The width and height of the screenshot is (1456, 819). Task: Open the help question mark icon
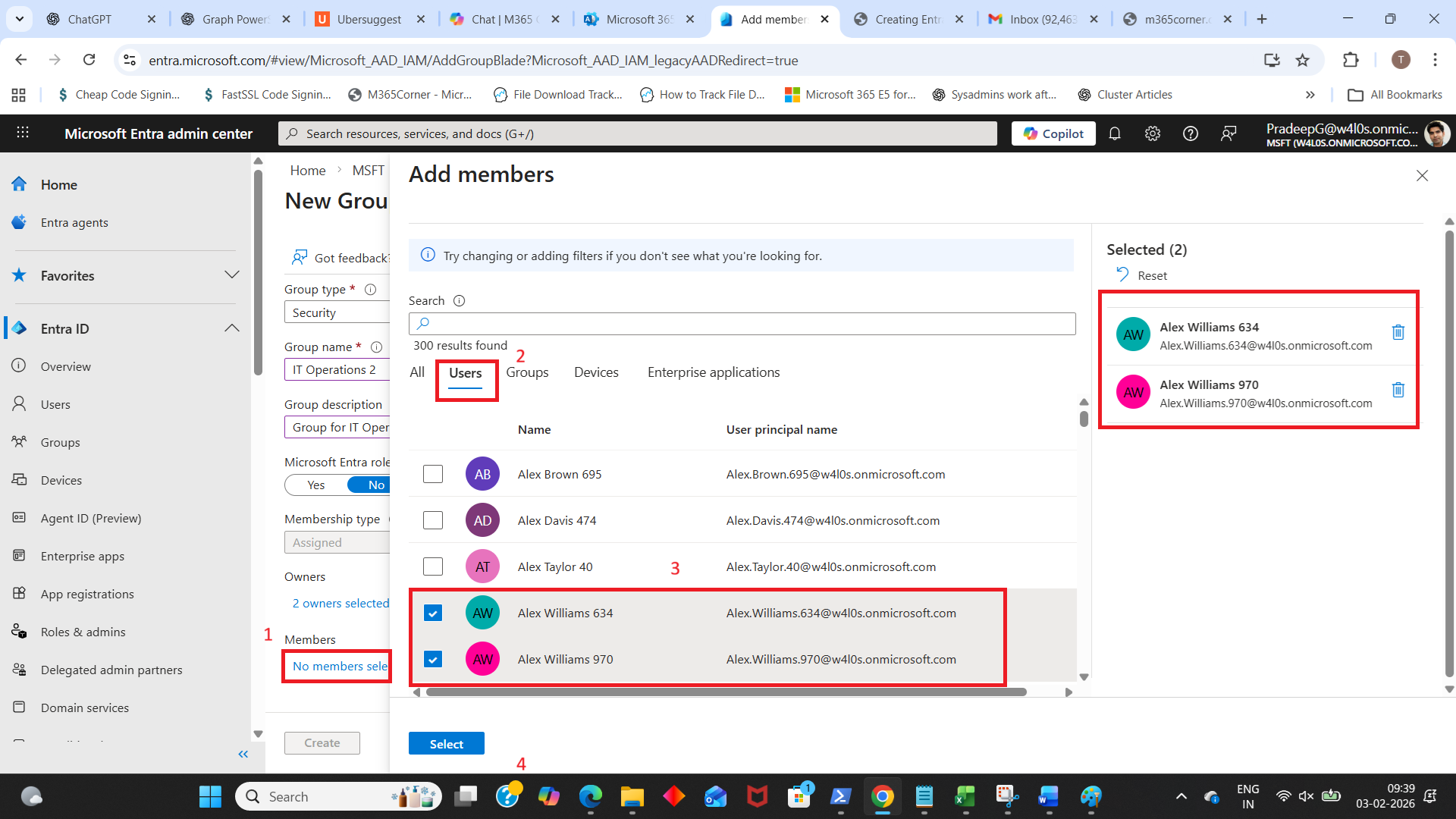pyautogui.click(x=1191, y=133)
